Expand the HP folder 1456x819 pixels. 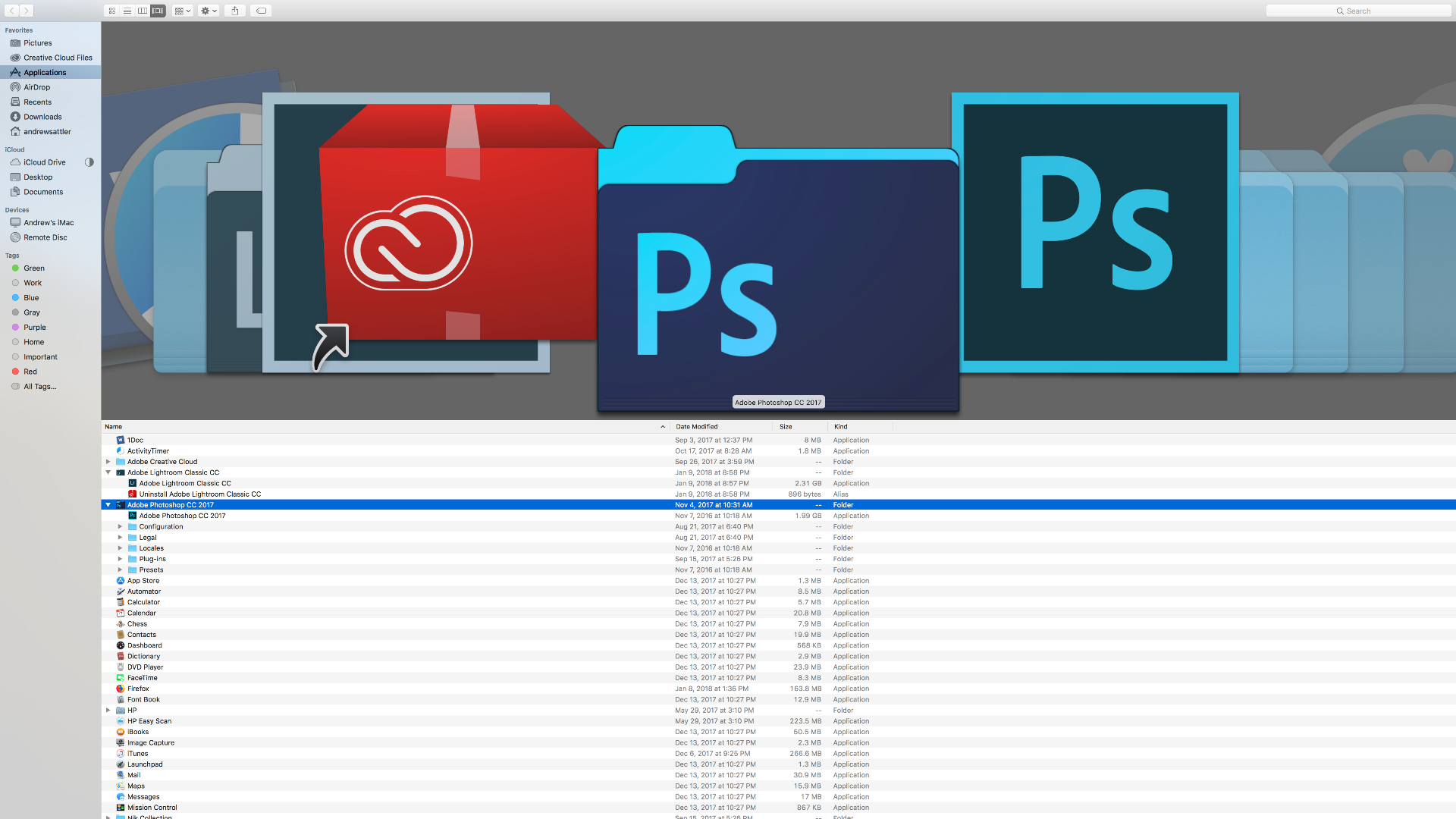coord(108,711)
